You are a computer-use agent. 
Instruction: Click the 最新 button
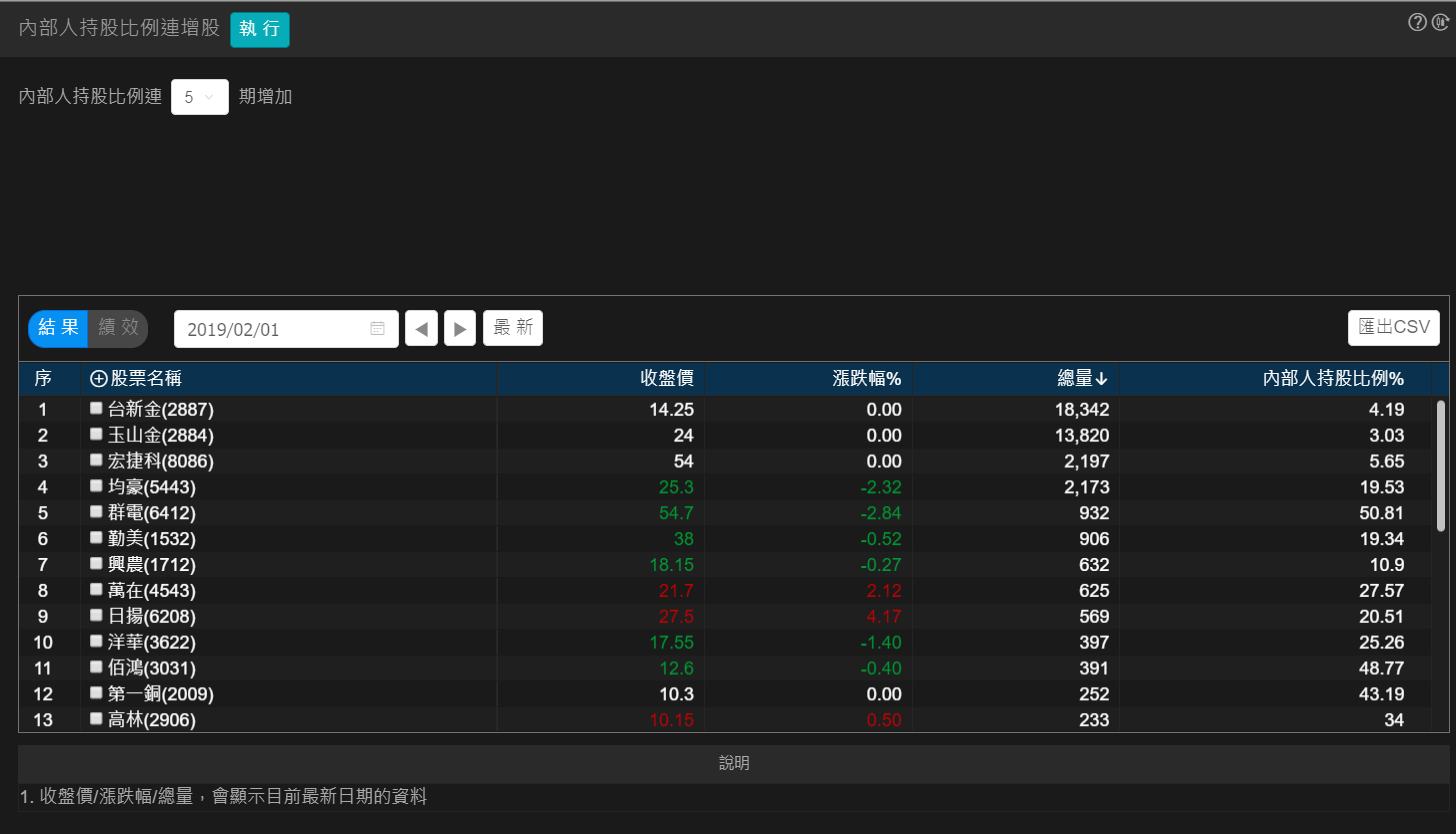(x=512, y=328)
